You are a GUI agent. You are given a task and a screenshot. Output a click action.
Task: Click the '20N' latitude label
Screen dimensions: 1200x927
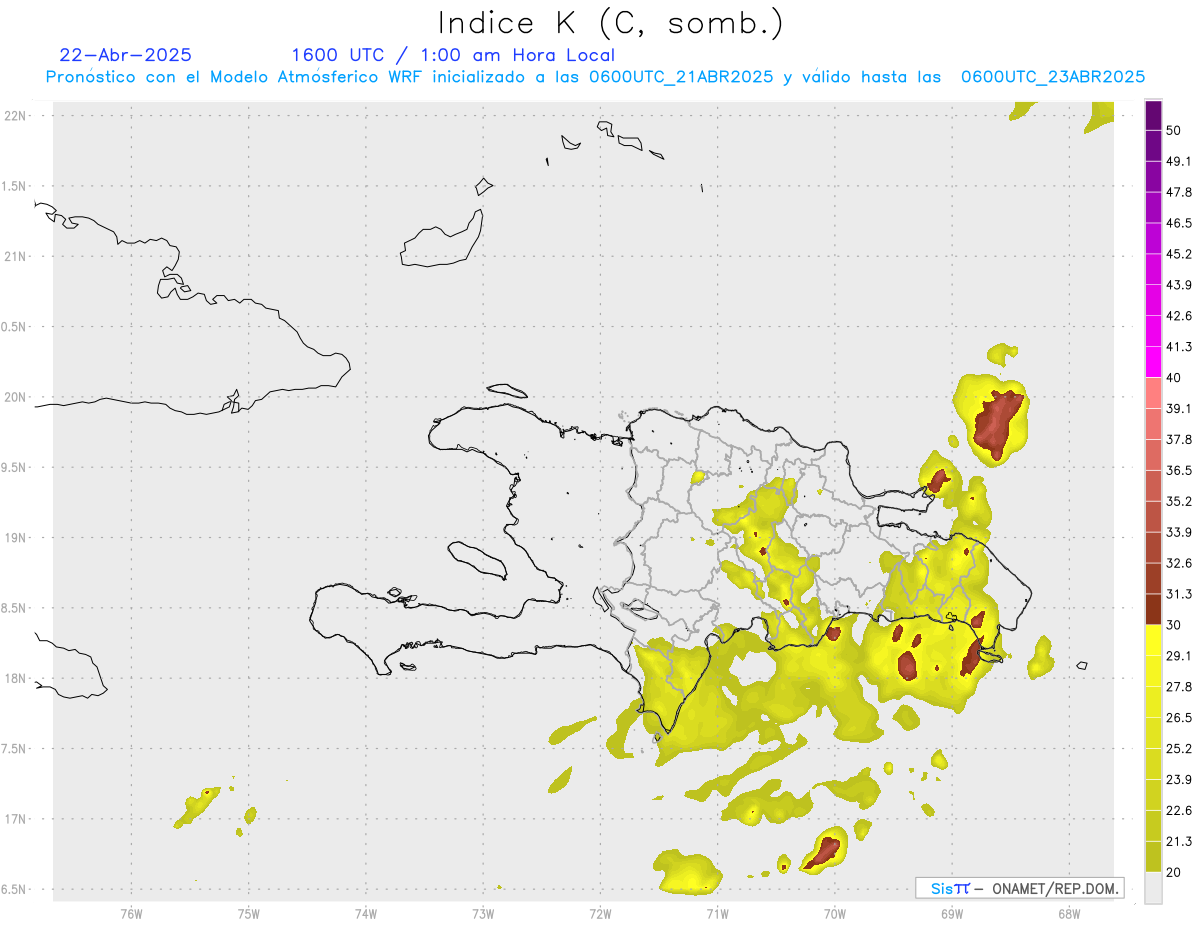point(17,397)
